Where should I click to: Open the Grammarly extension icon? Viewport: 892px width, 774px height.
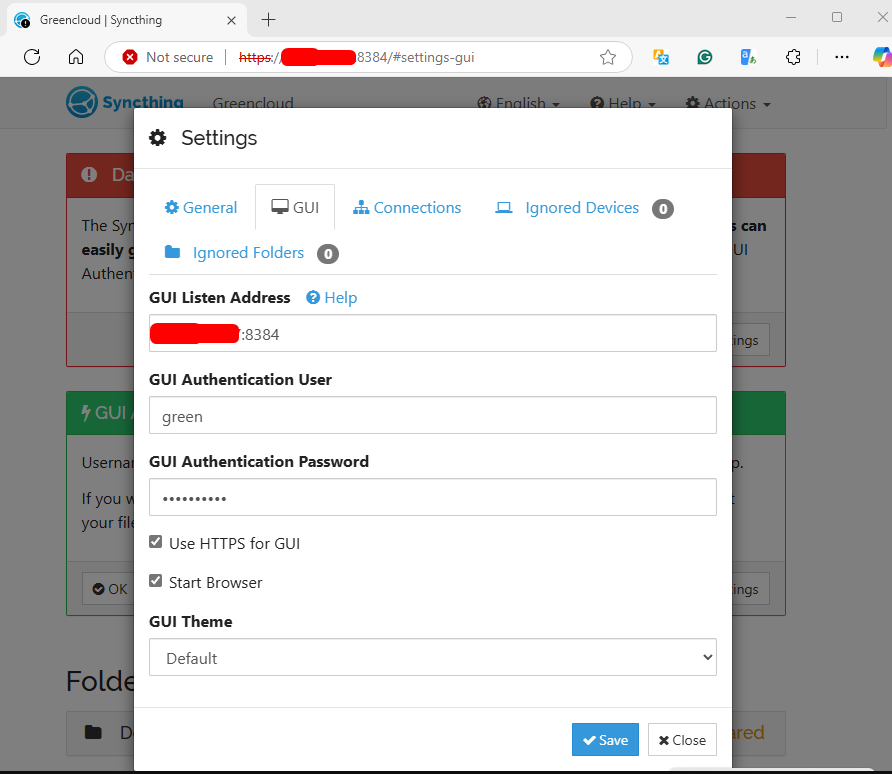[x=704, y=57]
